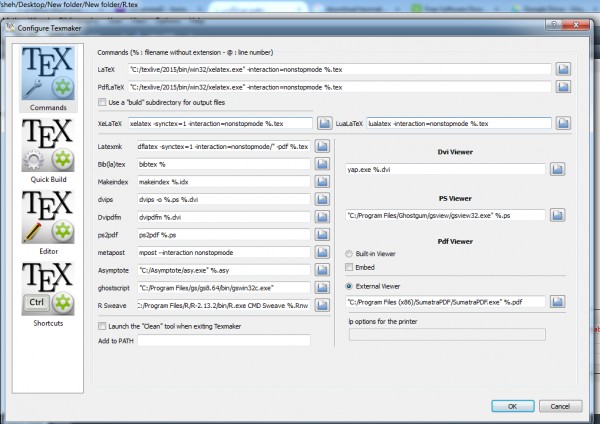Toggle Launch the "Clean" tool checkbox

tap(102, 325)
